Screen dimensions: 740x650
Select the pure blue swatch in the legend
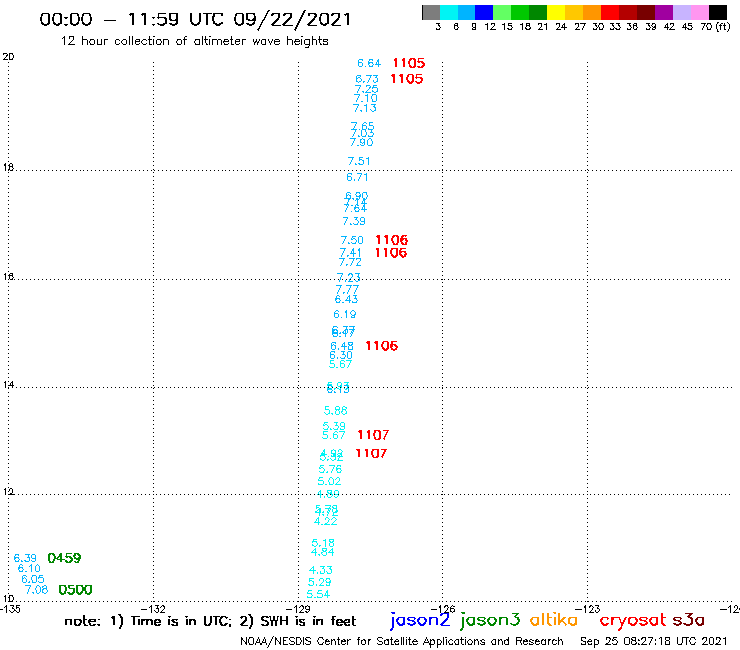pyautogui.click(x=484, y=12)
